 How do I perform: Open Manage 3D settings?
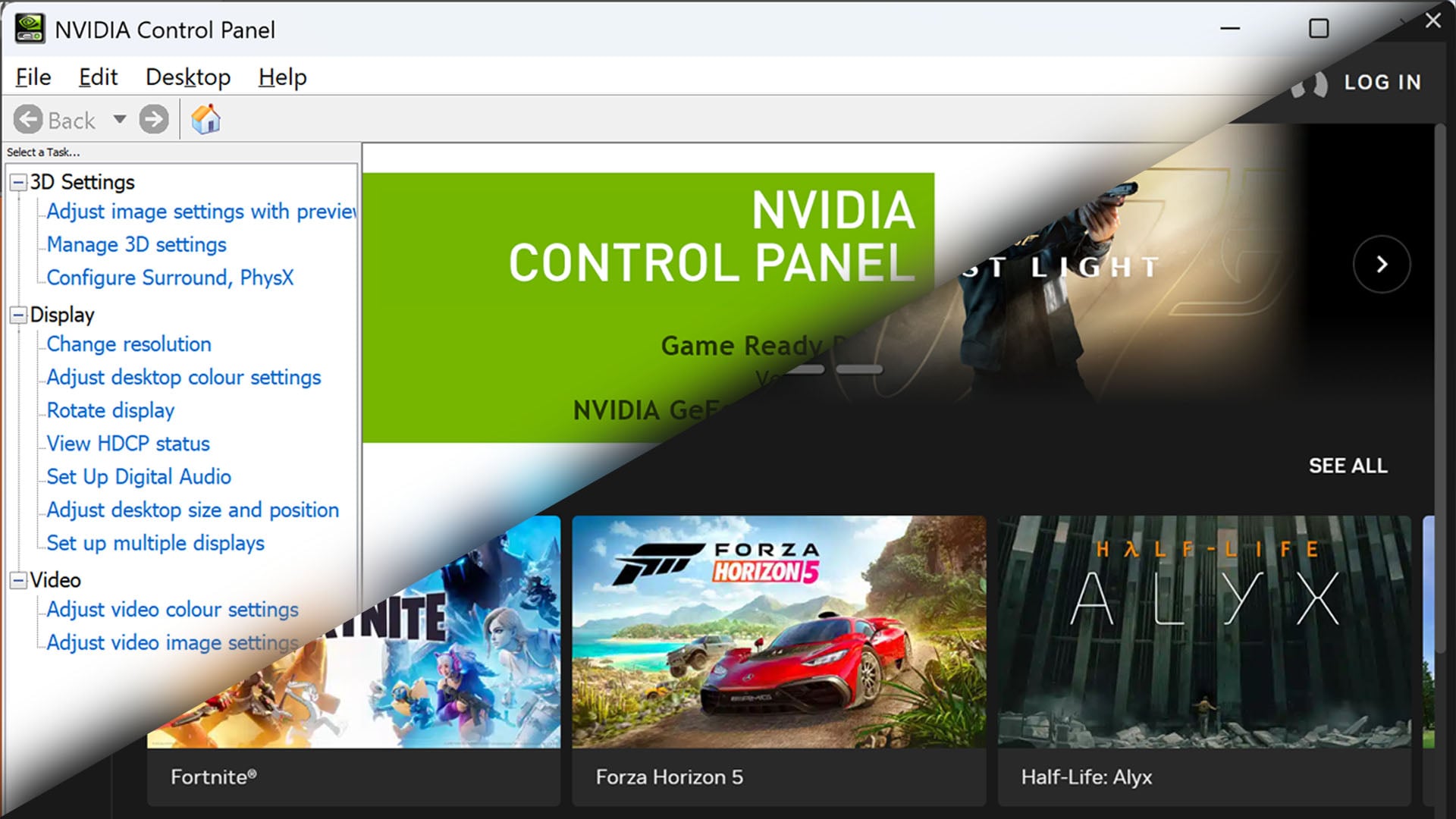pyautogui.click(x=136, y=245)
